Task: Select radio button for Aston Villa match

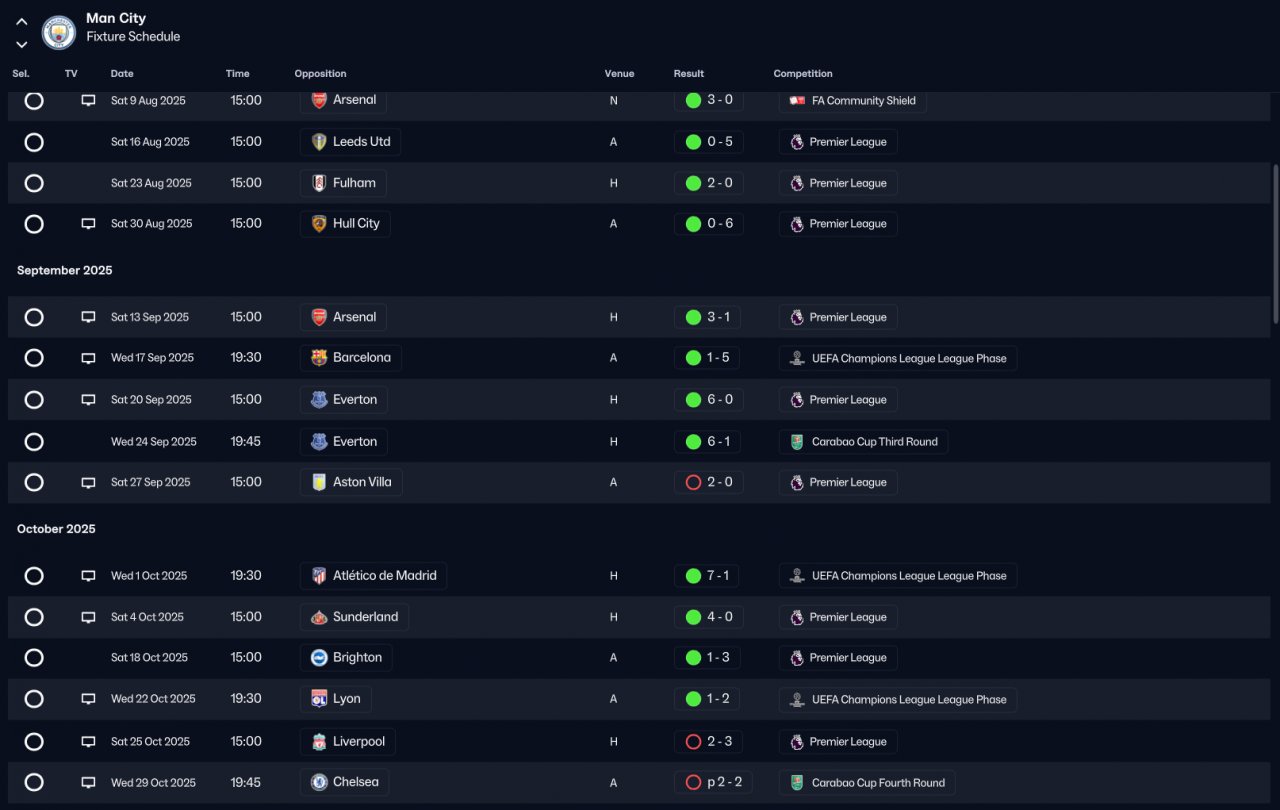Action: click(34, 482)
